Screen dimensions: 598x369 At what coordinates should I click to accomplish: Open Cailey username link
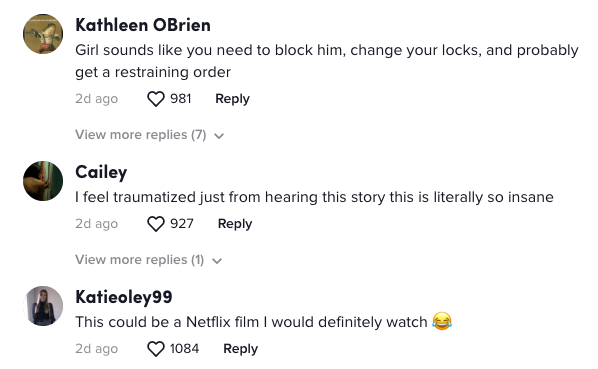[101, 173]
